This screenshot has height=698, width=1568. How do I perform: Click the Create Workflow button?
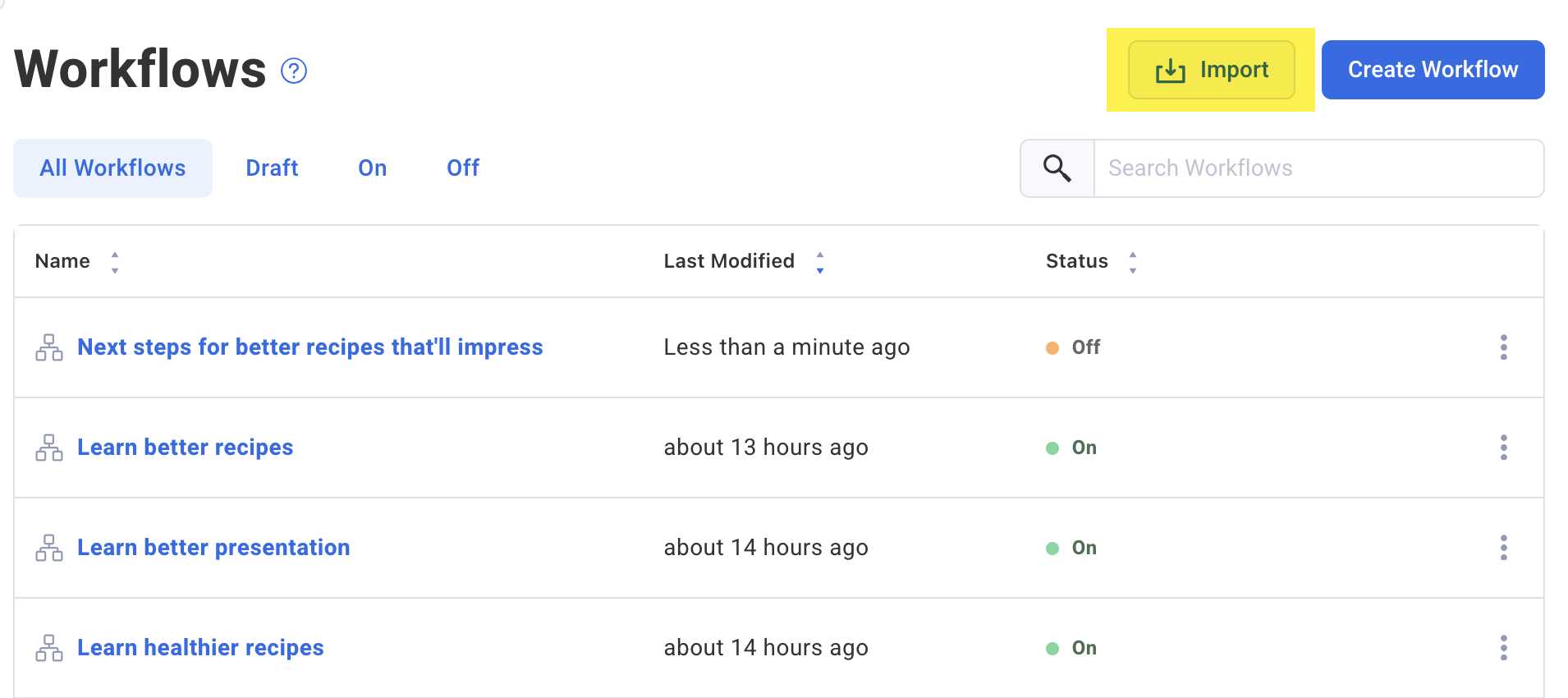pos(1433,70)
